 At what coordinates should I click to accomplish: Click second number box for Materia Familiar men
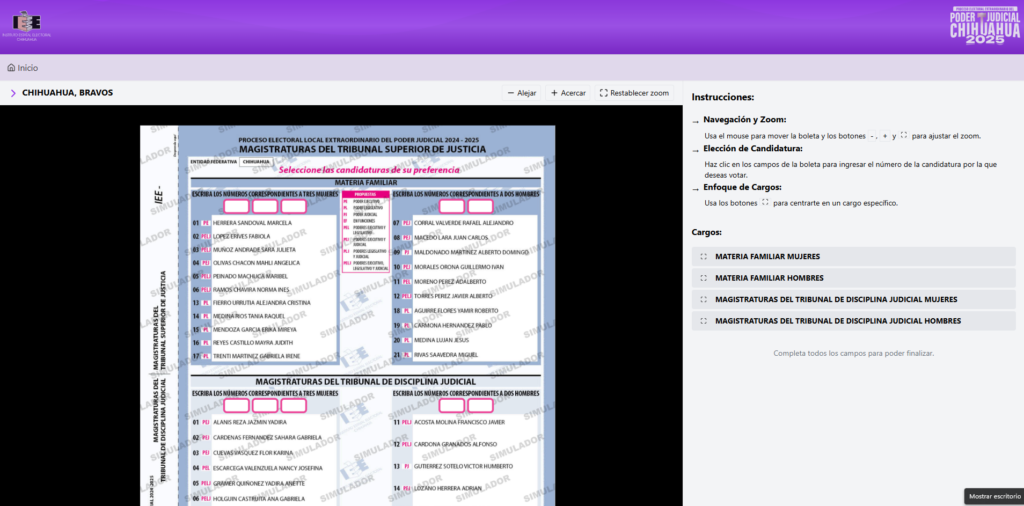tap(480, 206)
